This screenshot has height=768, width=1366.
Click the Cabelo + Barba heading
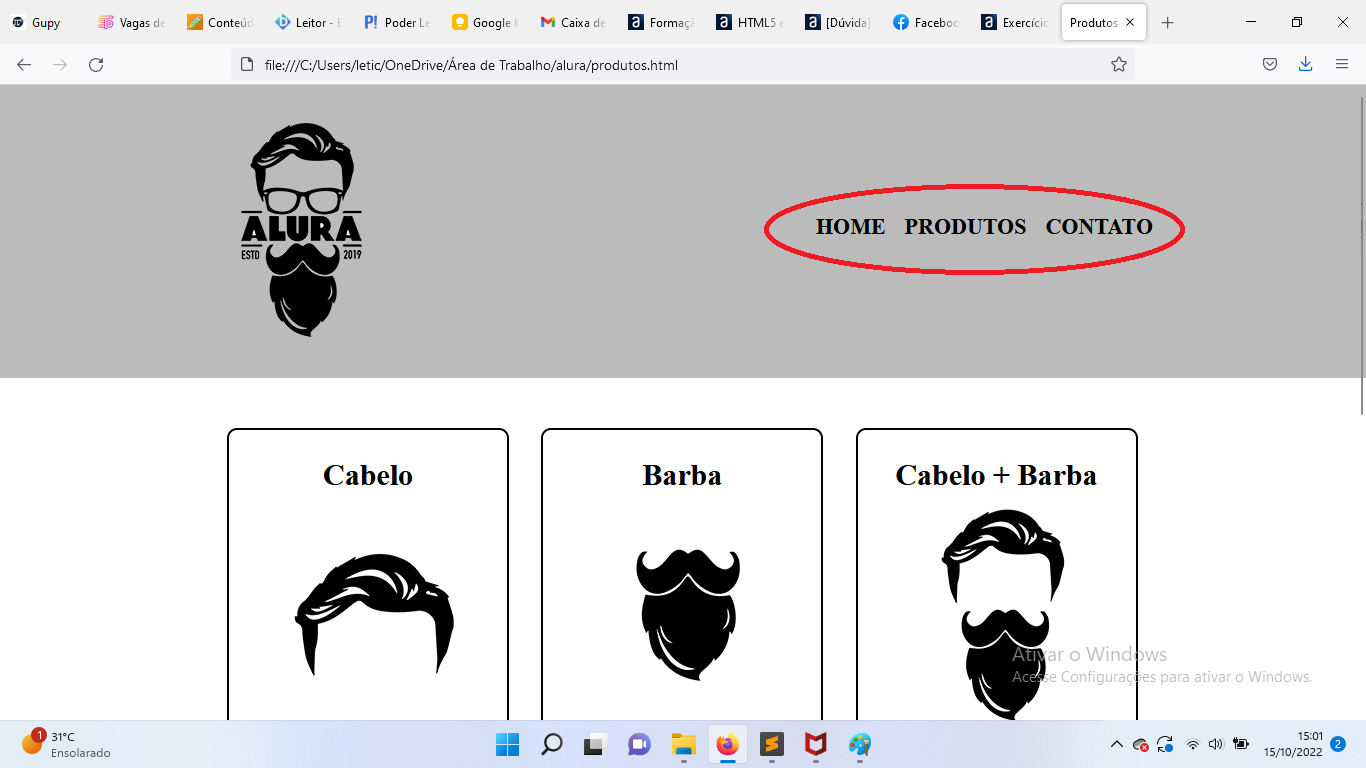pyautogui.click(x=996, y=475)
